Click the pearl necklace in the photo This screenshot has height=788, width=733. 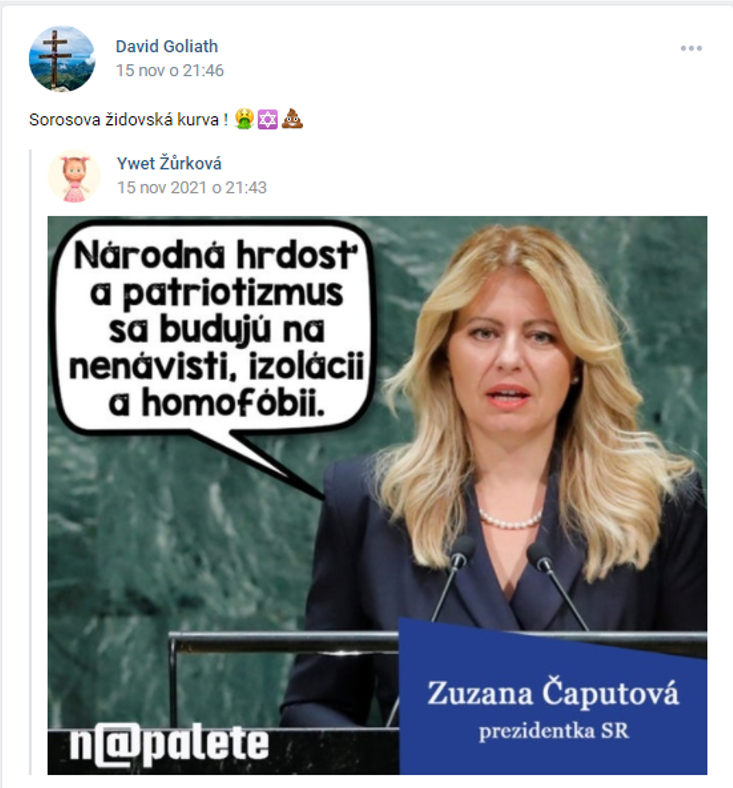(x=510, y=520)
